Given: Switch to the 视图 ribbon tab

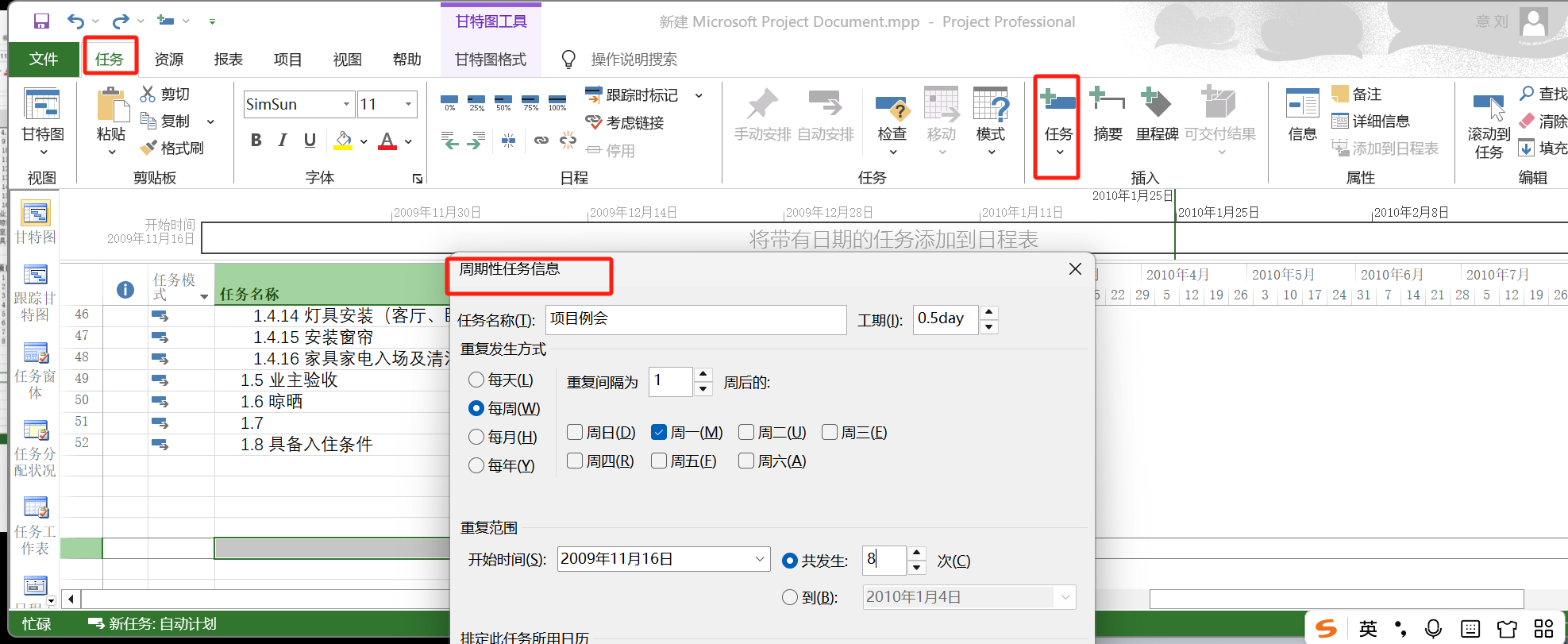Looking at the screenshot, I should [x=347, y=60].
